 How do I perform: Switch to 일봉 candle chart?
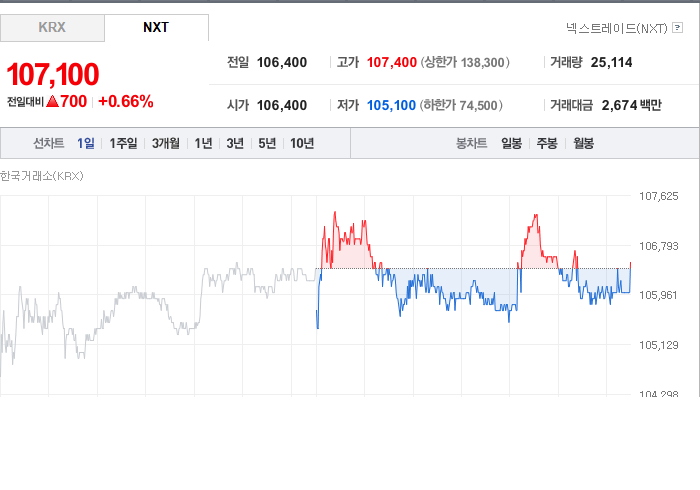[x=511, y=143]
